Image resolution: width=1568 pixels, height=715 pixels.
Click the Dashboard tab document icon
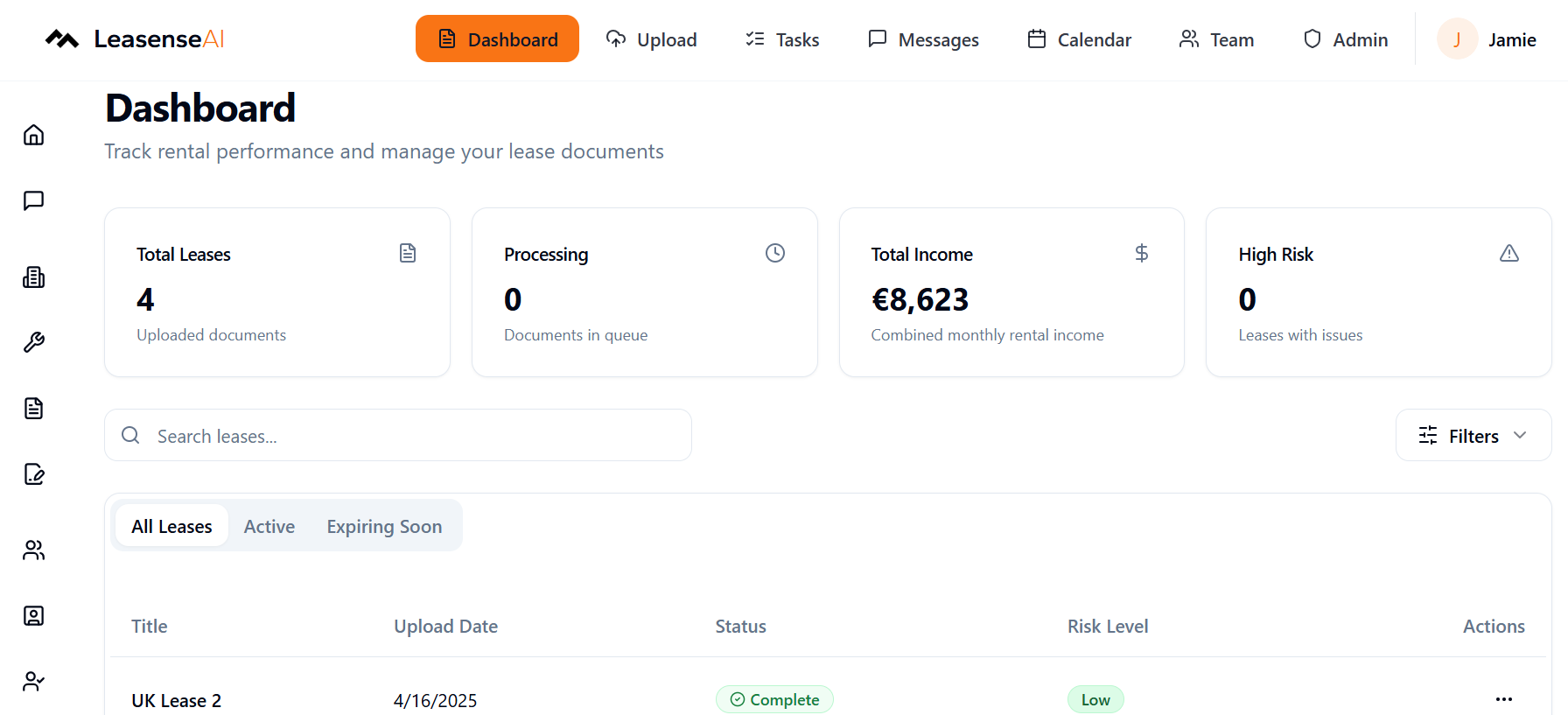click(447, 39)
